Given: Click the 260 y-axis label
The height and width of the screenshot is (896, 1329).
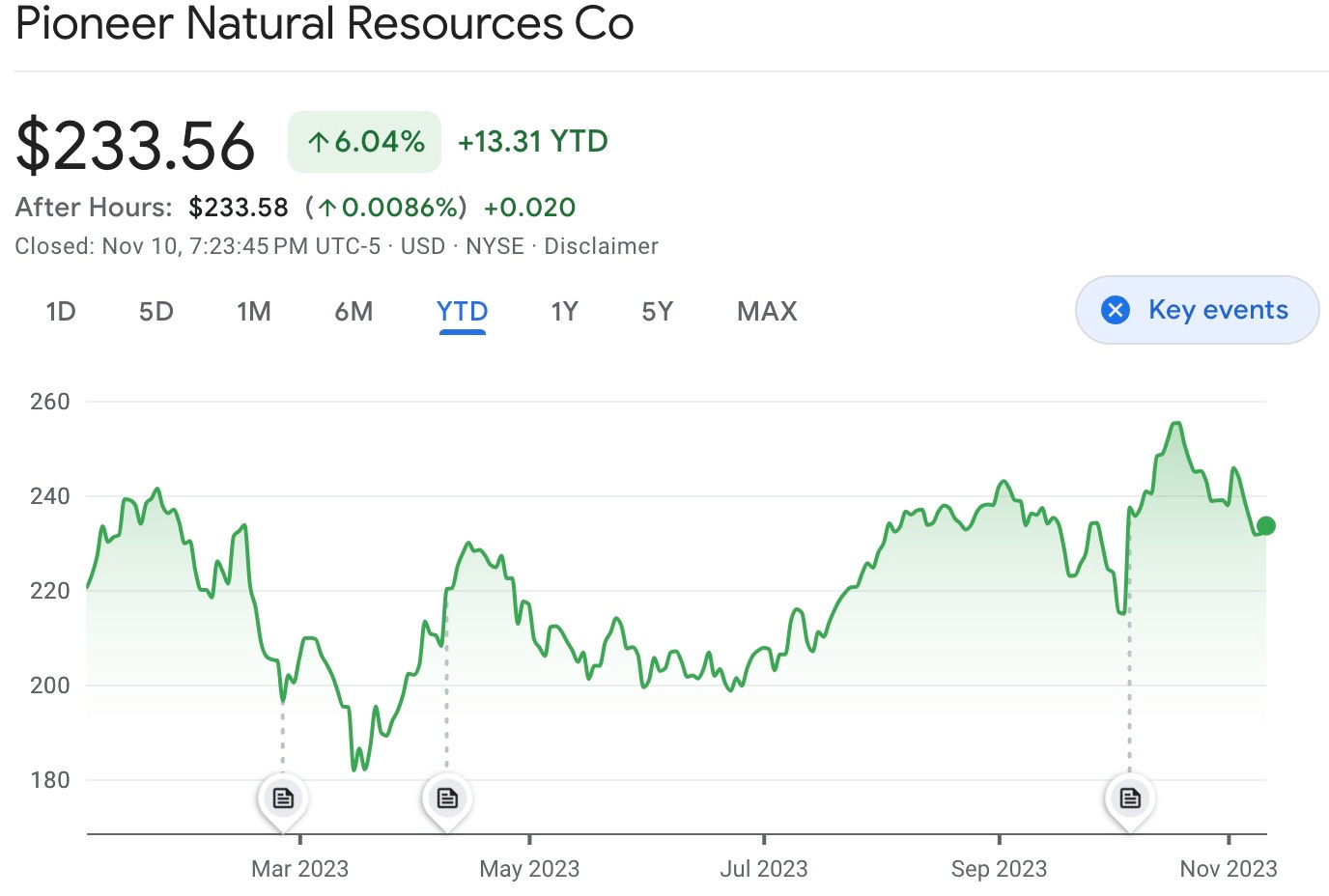Looking at the screenshot, I should (x=50, y=402).
